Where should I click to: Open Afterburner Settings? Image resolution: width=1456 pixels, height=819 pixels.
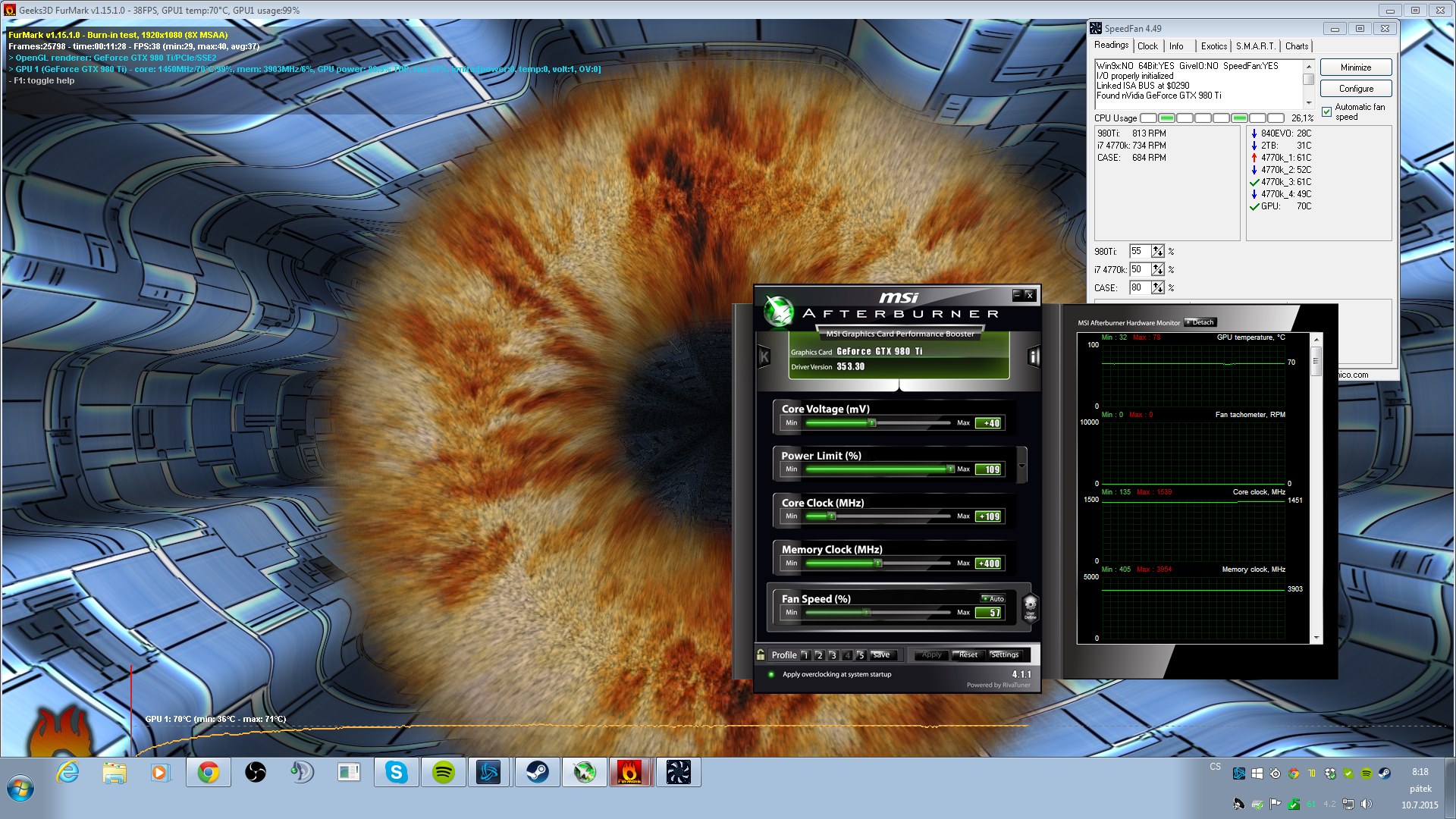pyautogui.click(x=1005, y=655)
